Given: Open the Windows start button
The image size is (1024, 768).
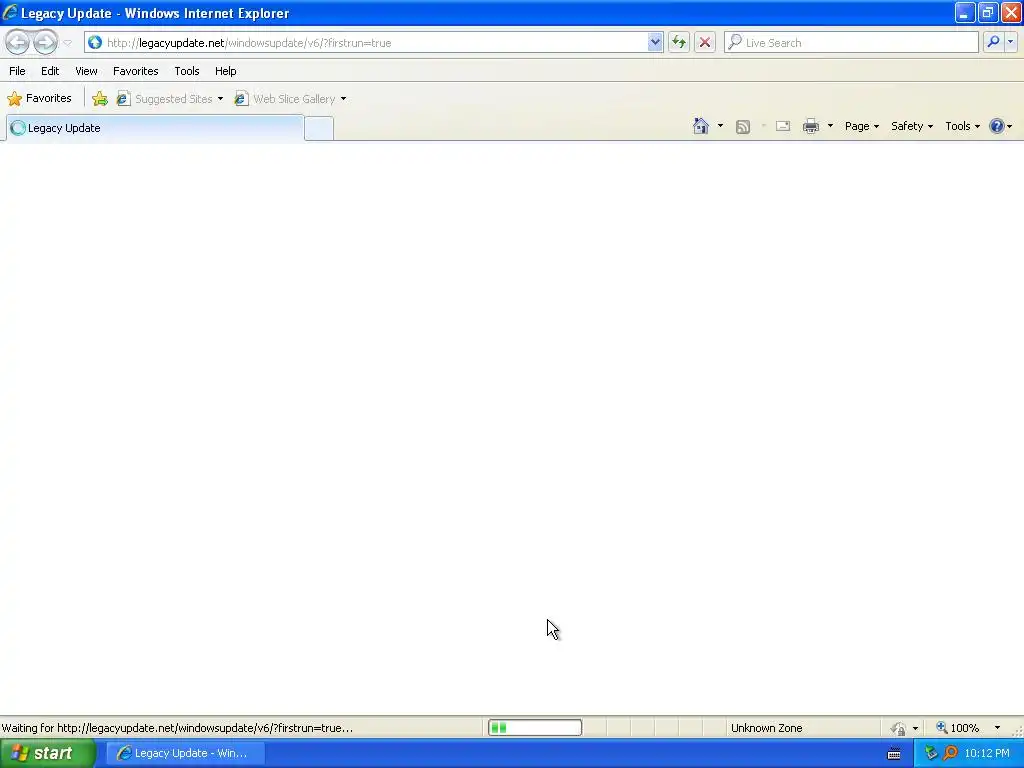Looking at the screenshot, I should tap(48, 753).
